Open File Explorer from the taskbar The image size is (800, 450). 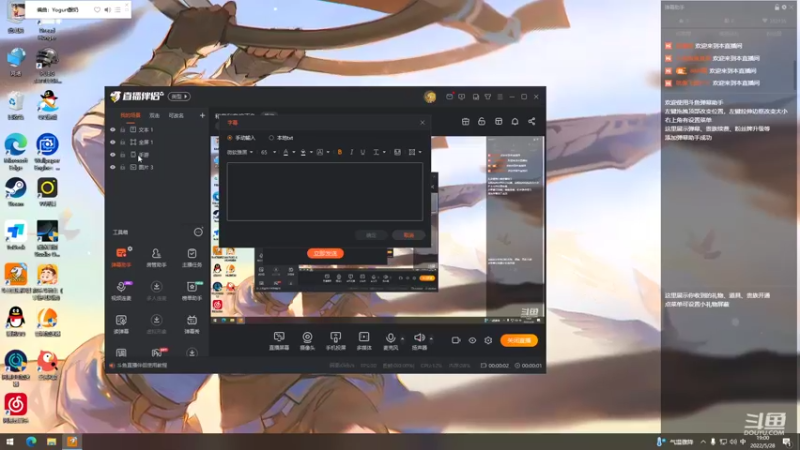pyautogui.click(x=52, y=441)
